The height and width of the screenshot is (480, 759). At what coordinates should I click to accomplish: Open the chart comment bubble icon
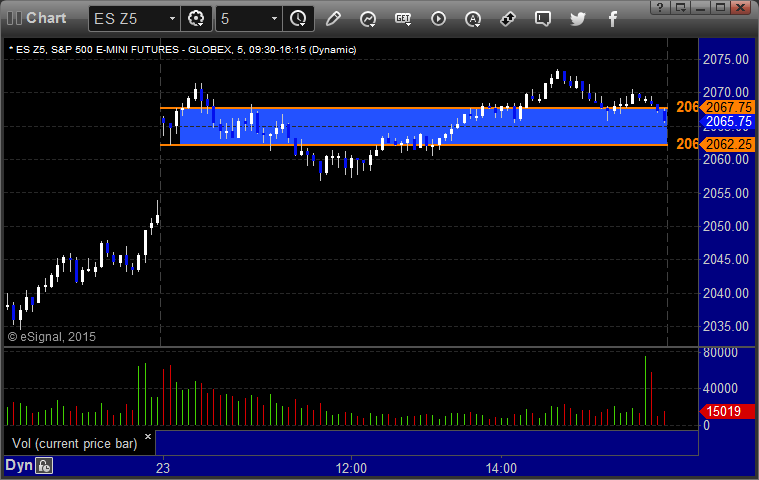click(x=543, y=19)
